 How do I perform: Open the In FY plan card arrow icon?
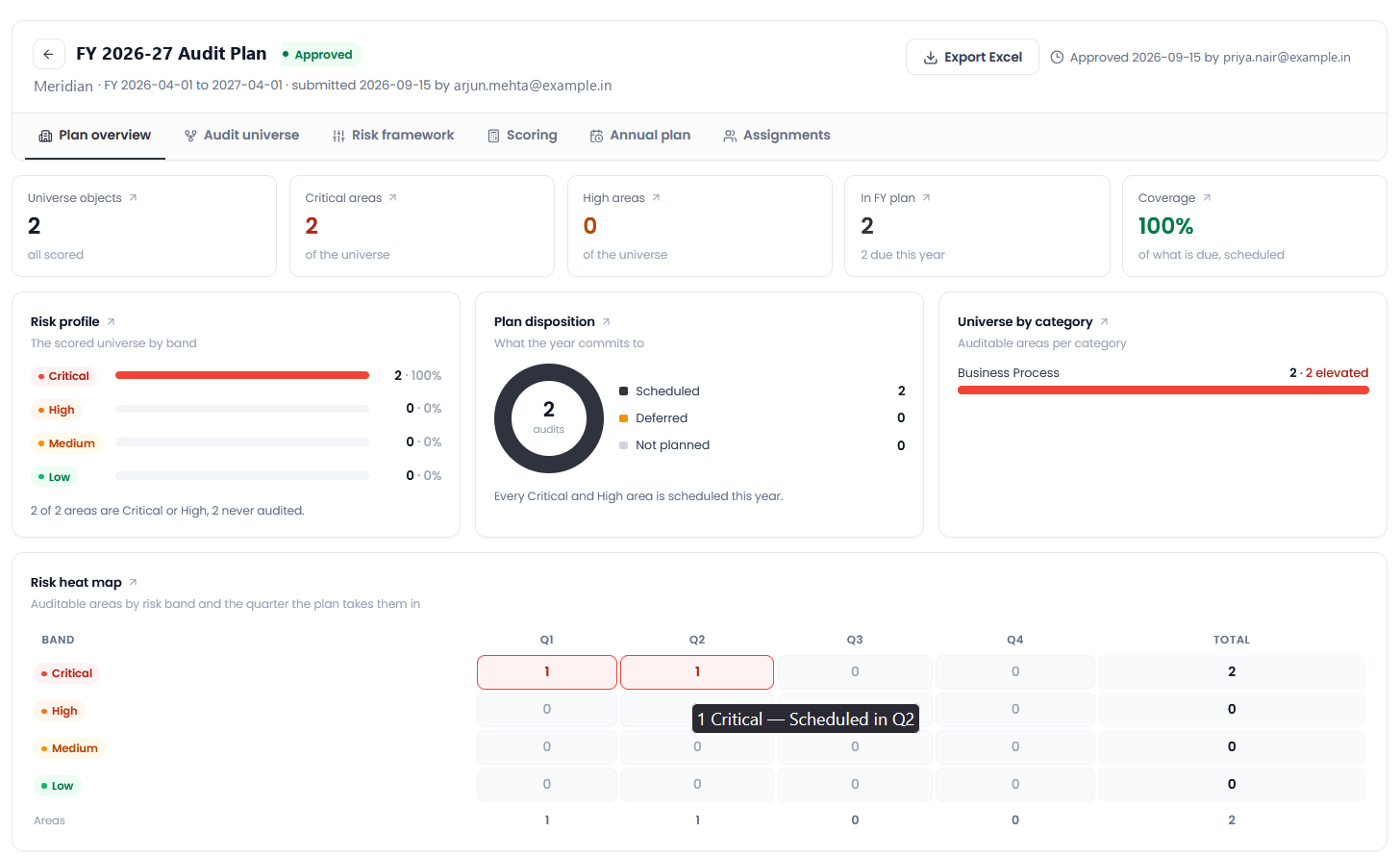(x=926, y=198)
